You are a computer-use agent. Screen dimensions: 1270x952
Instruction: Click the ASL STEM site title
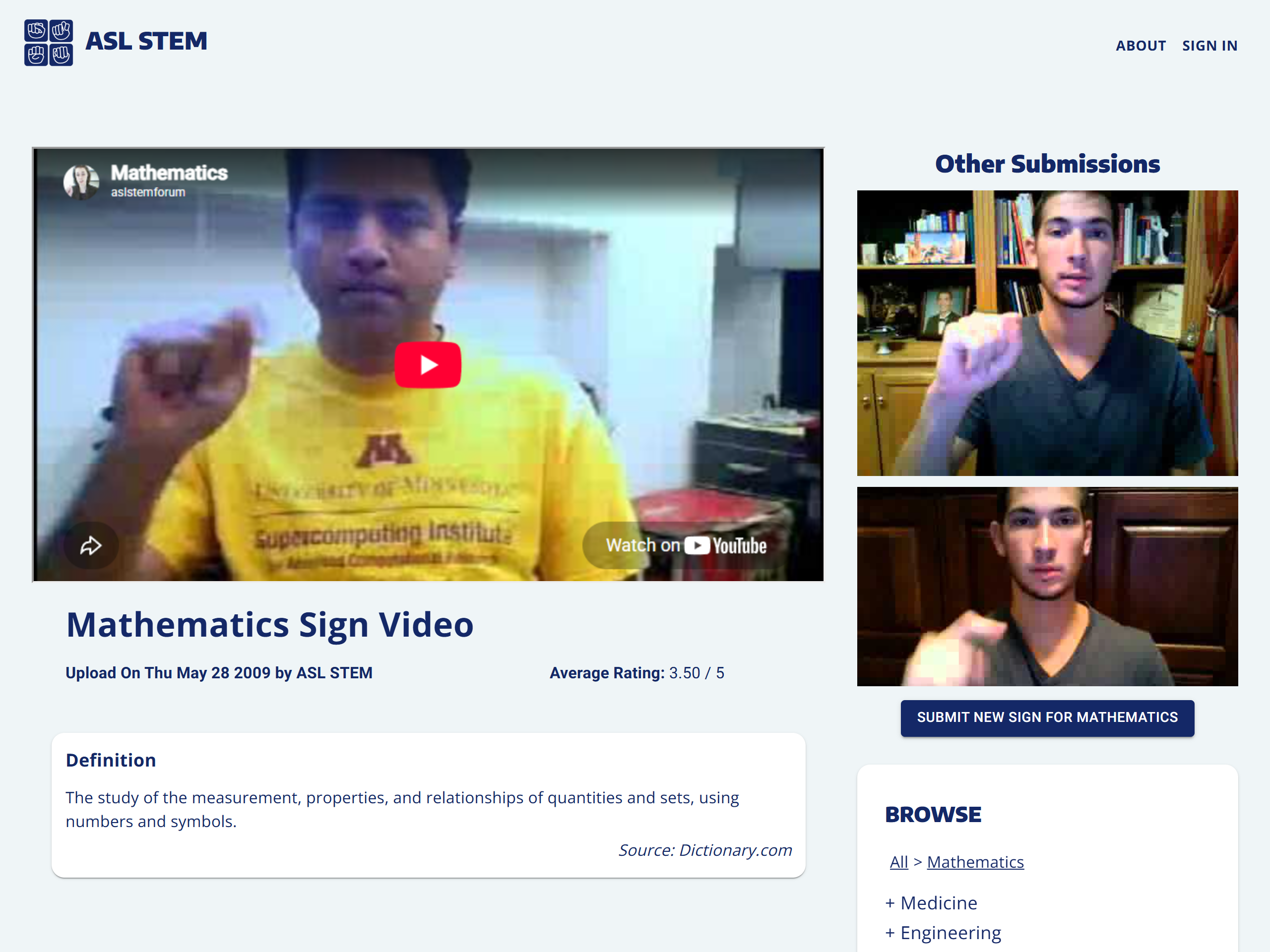(x=146, y=41)
